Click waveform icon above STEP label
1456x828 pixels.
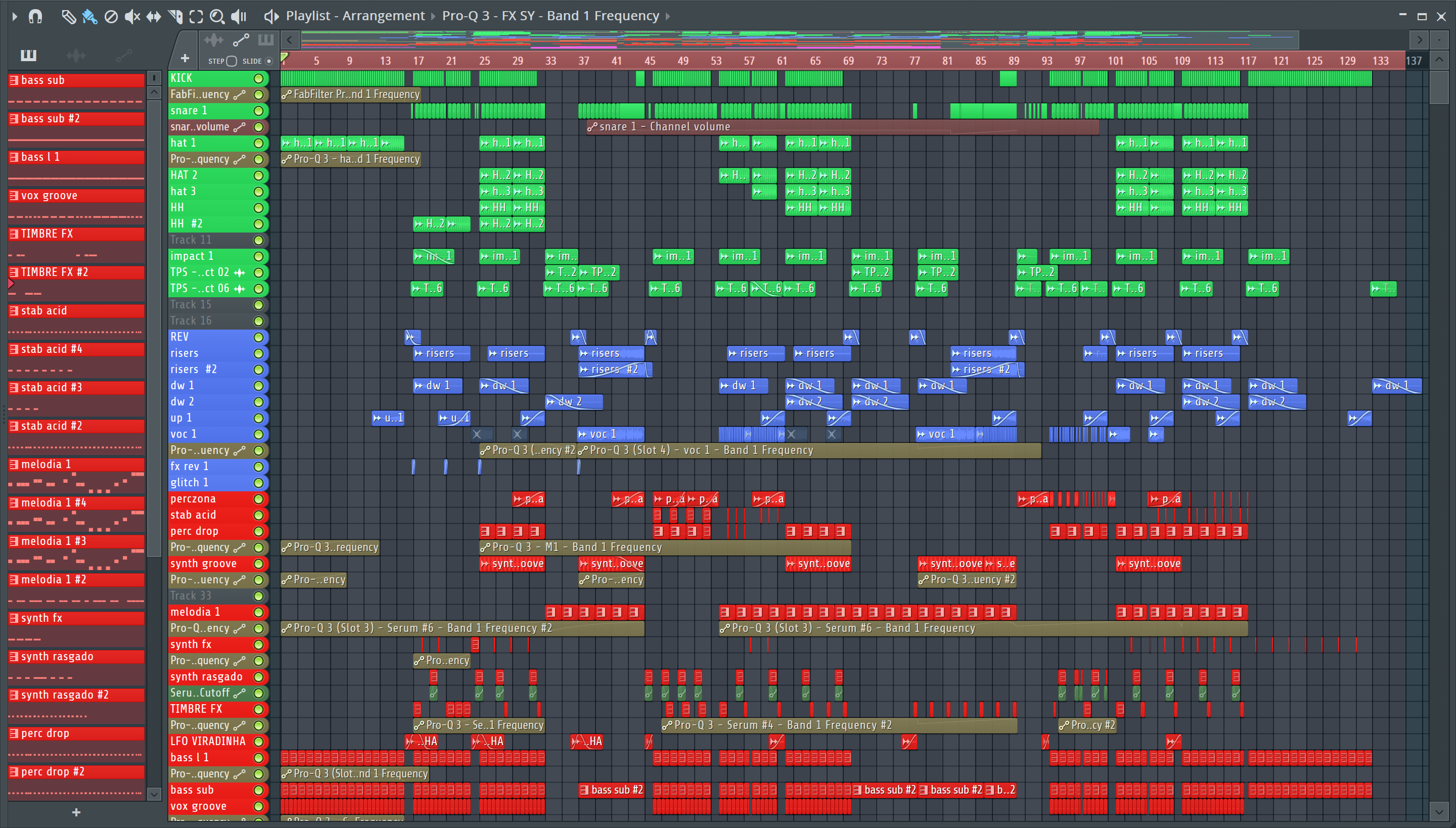pyautogui.click(x=214, y=40)
